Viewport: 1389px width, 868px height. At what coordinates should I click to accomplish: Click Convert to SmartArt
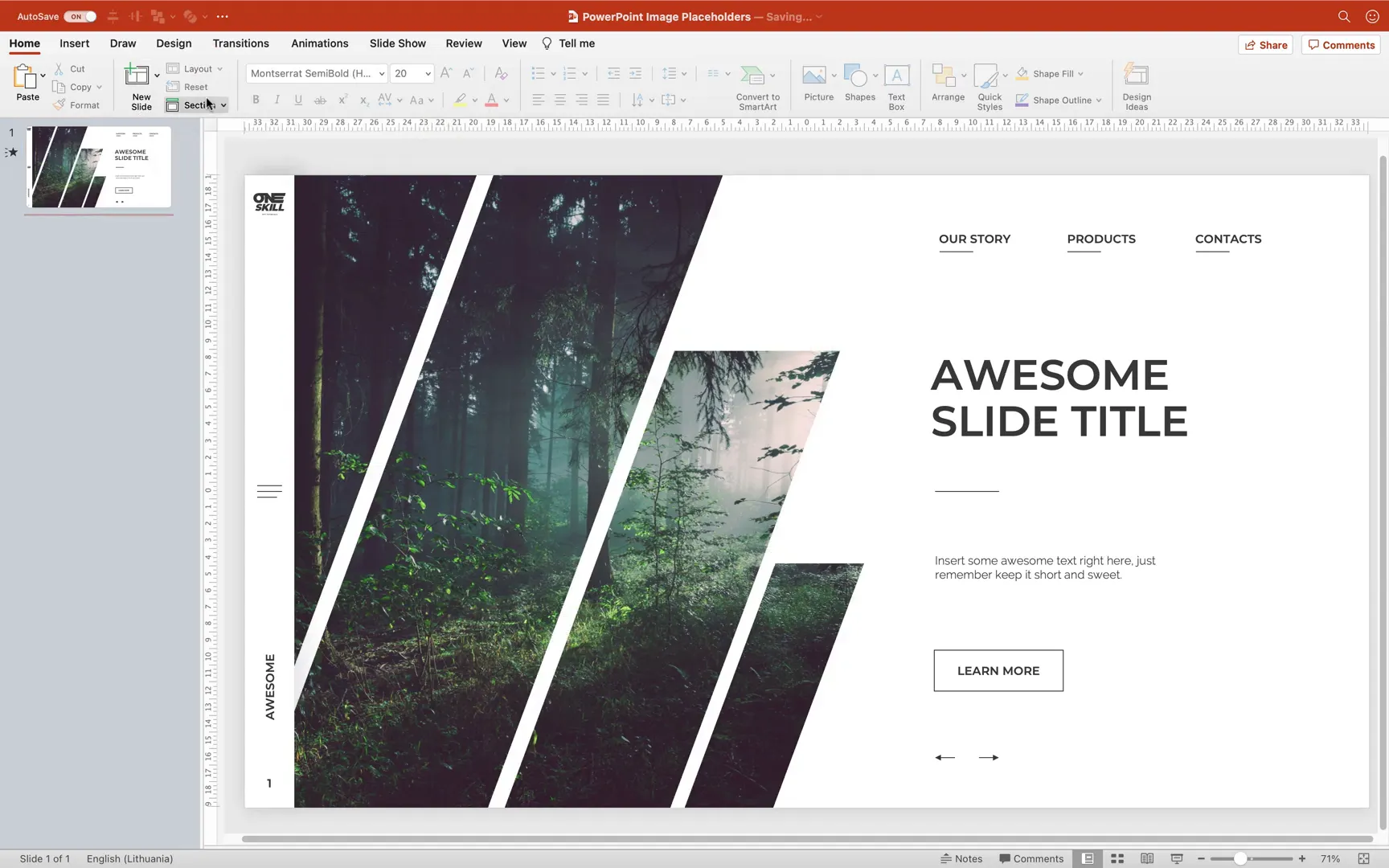point(757,87)
